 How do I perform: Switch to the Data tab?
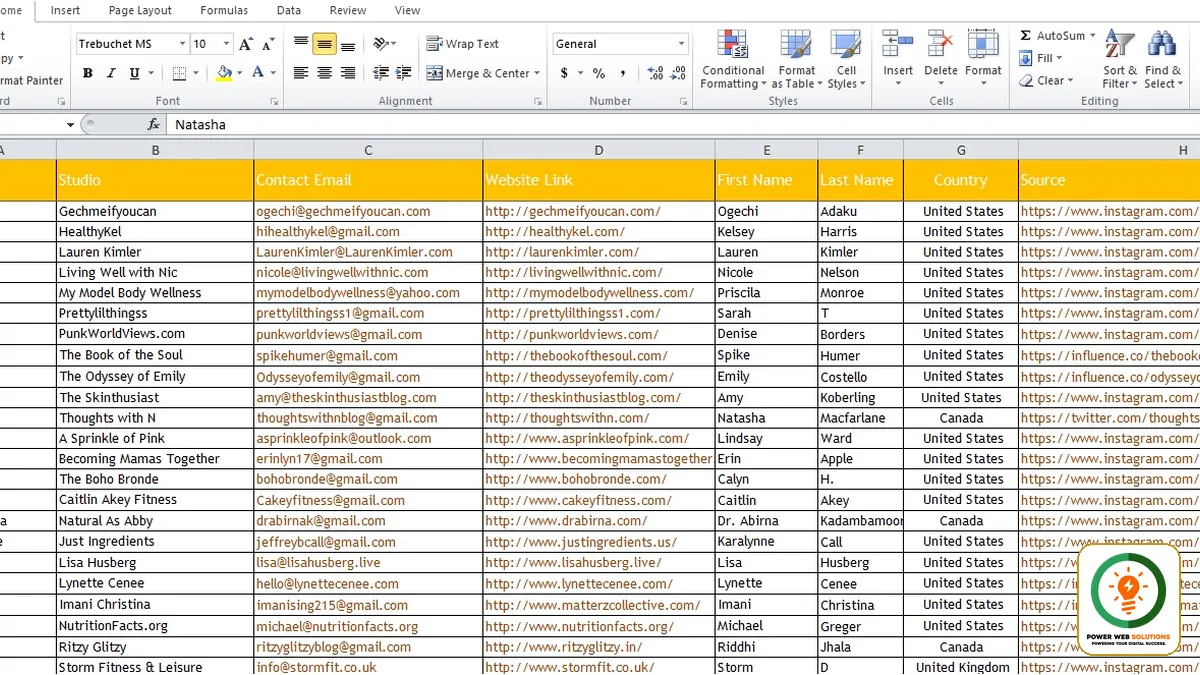tap(289, 11)
